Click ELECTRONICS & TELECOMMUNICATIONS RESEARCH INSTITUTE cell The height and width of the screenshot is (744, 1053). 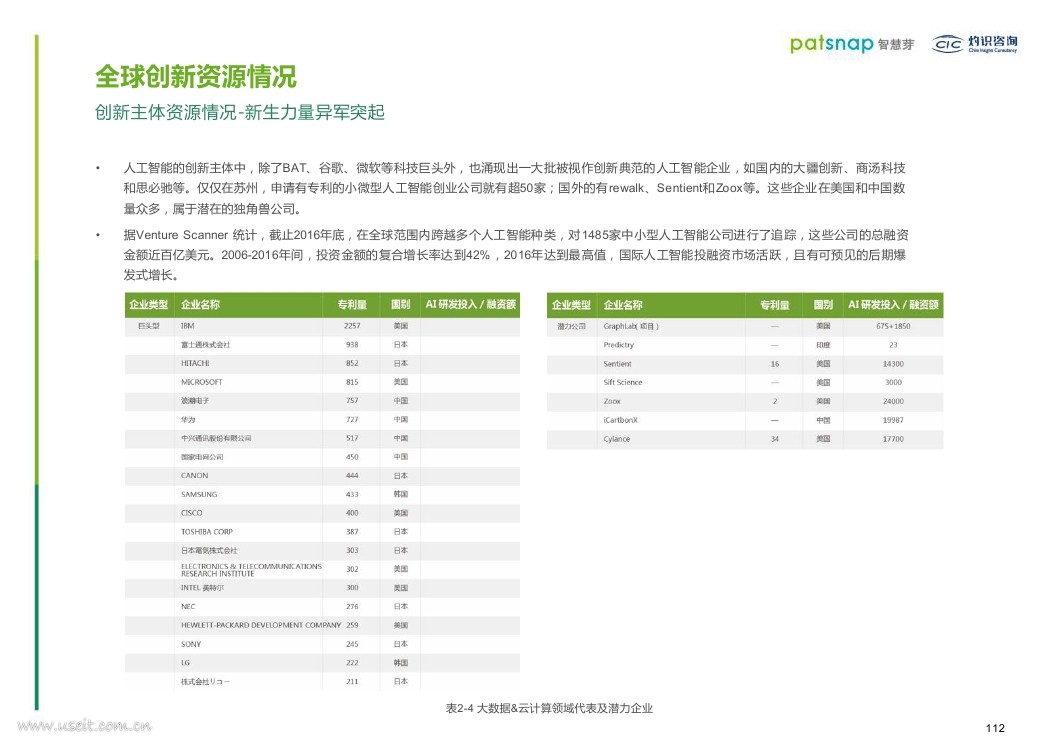click(251, 570)
